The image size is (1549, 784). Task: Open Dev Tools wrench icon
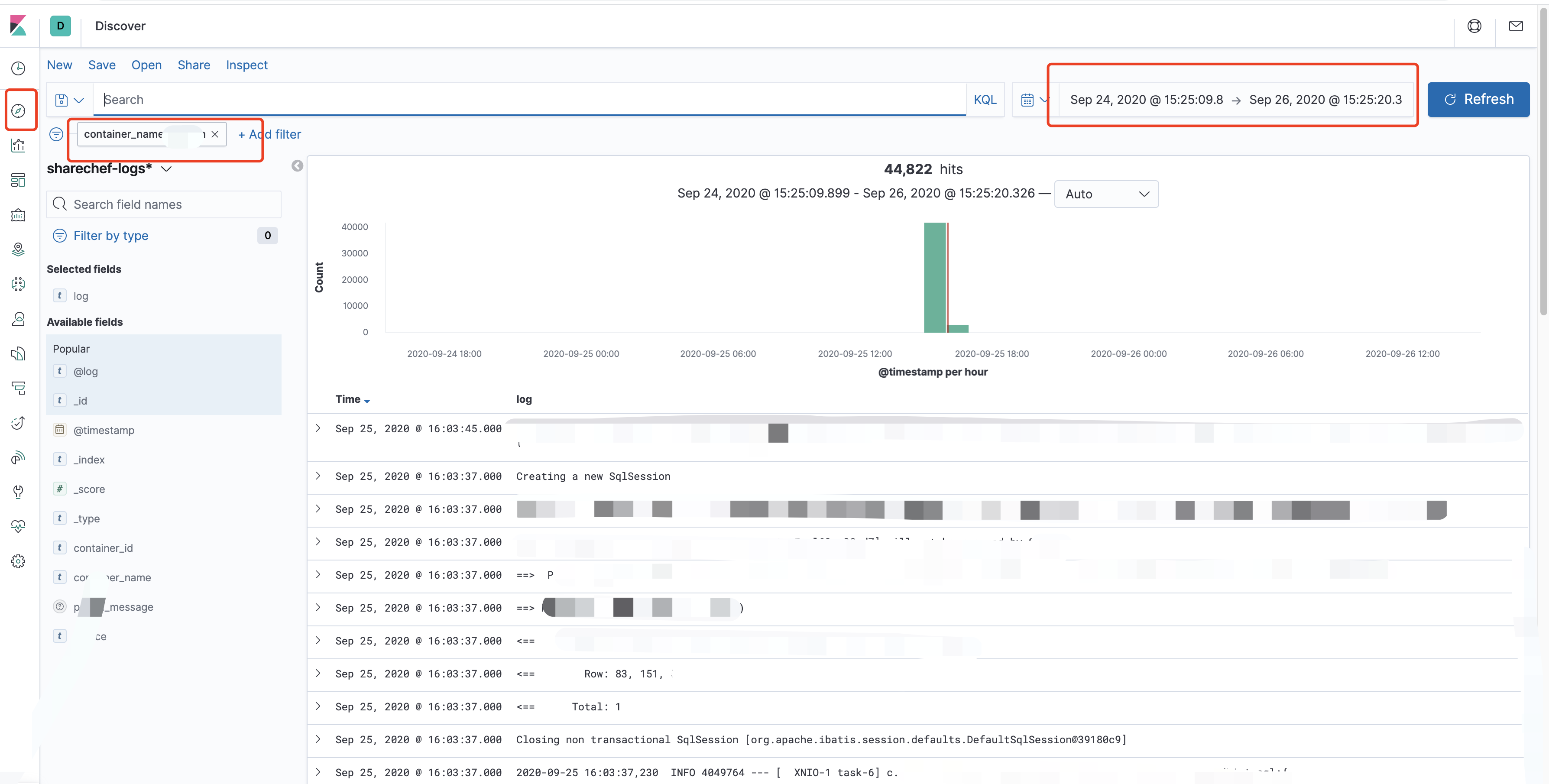(19, 492)
